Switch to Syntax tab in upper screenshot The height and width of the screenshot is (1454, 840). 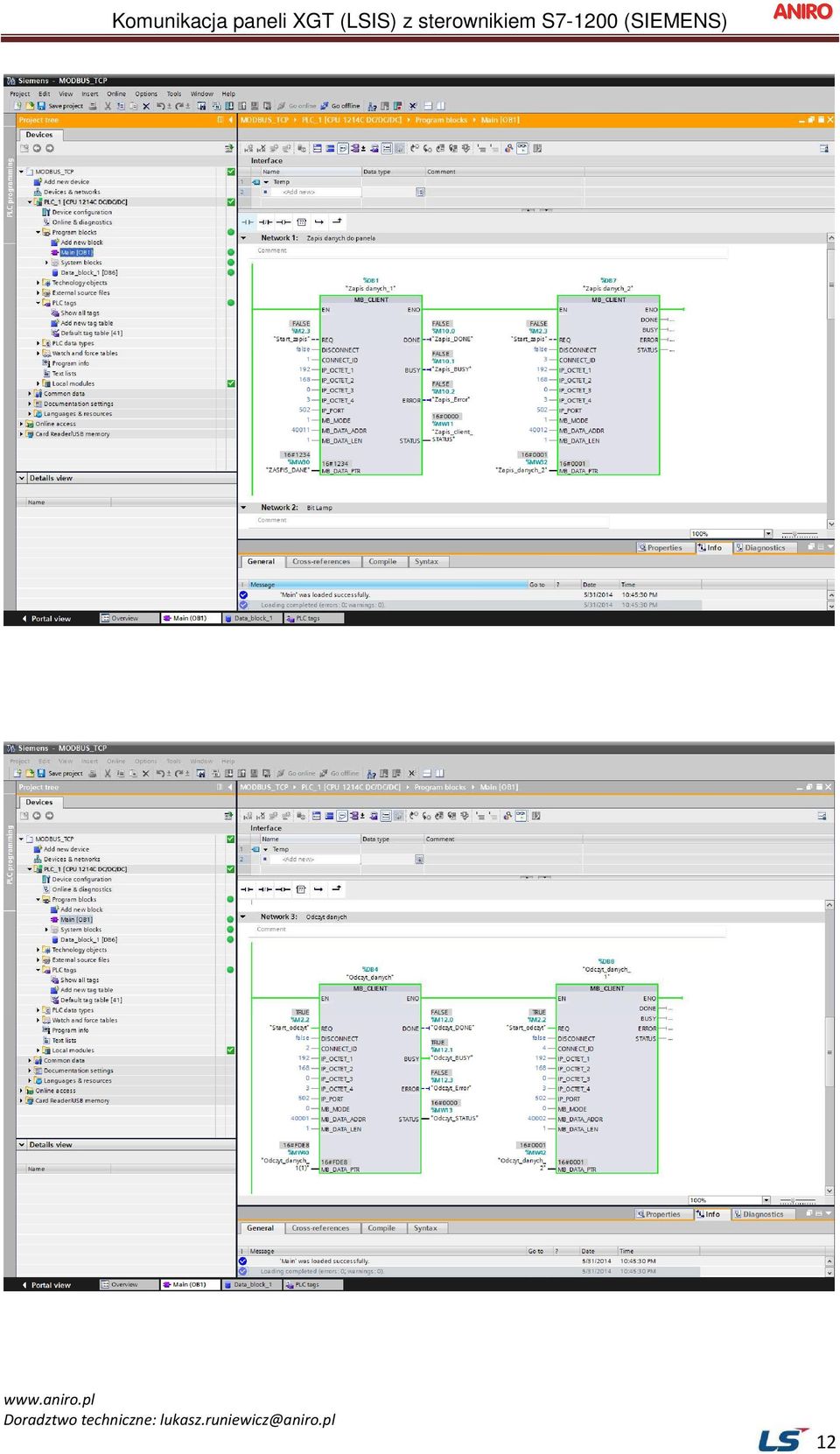426,562
